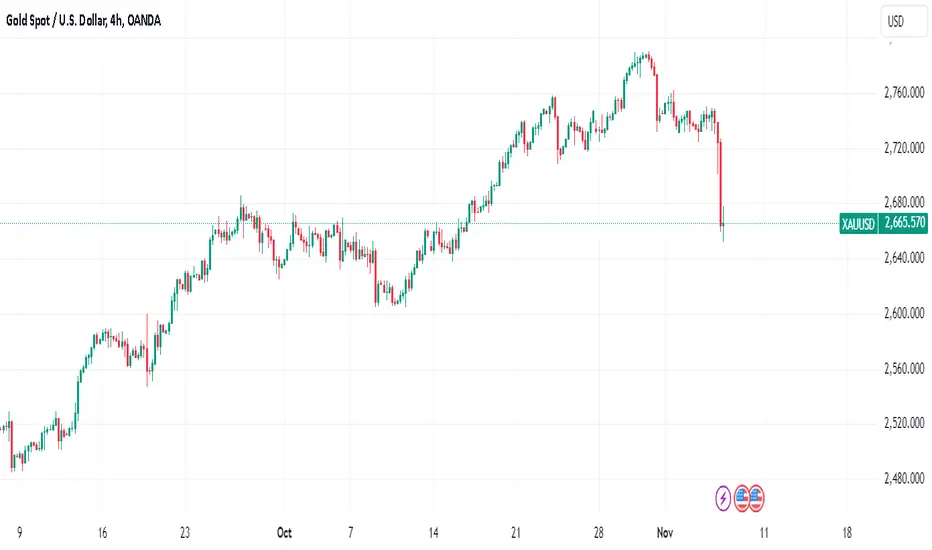The width and height of the screenshot is (932, 550).
Task: Open the rightmost US flag economic event
Action: click(757, 498)
